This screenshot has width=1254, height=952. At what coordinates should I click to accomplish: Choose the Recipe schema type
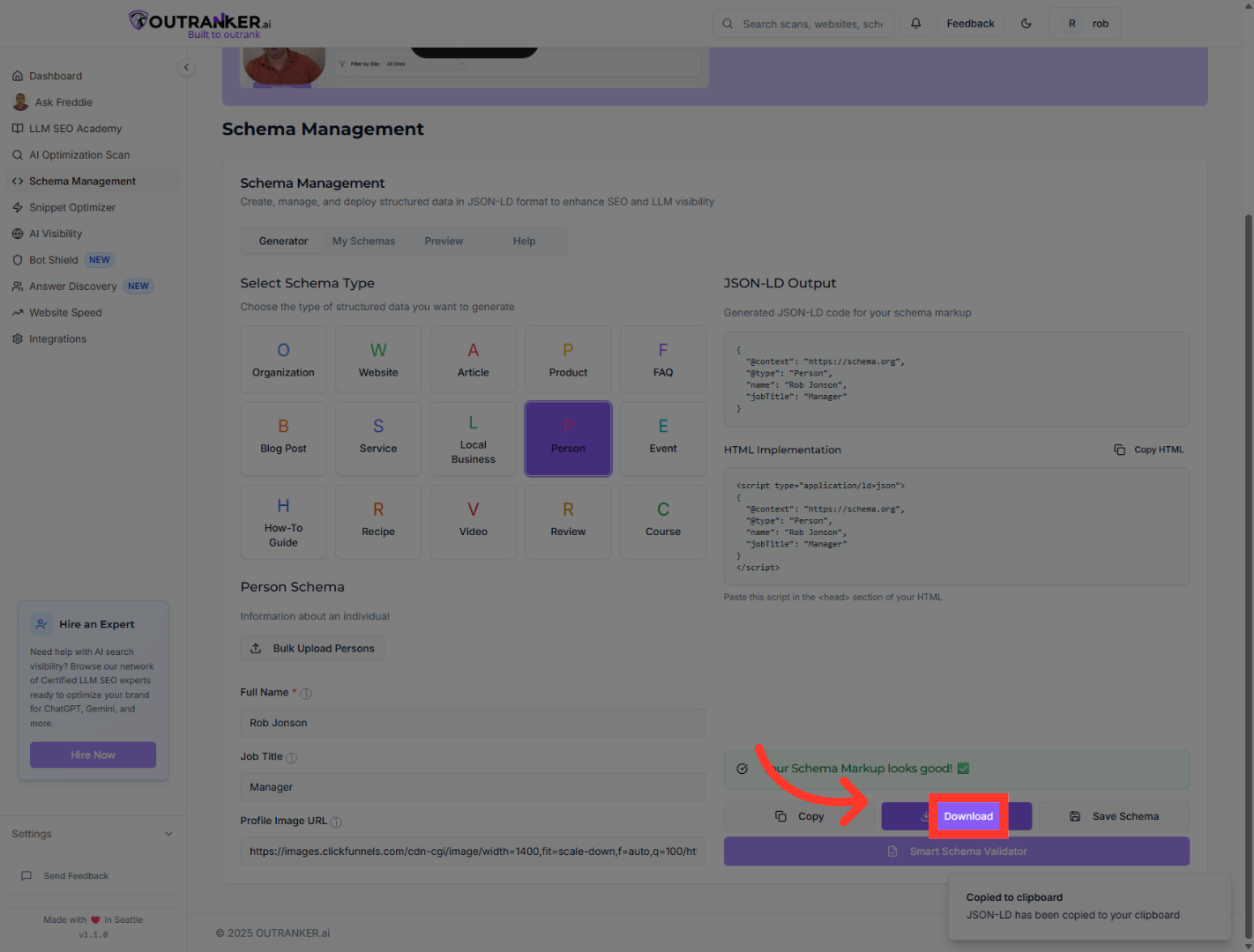click(x=378, y=522)
